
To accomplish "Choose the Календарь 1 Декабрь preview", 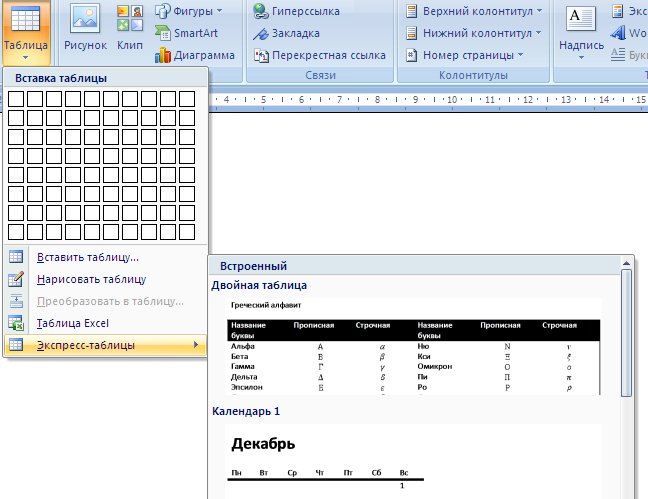I will point(413,461).
